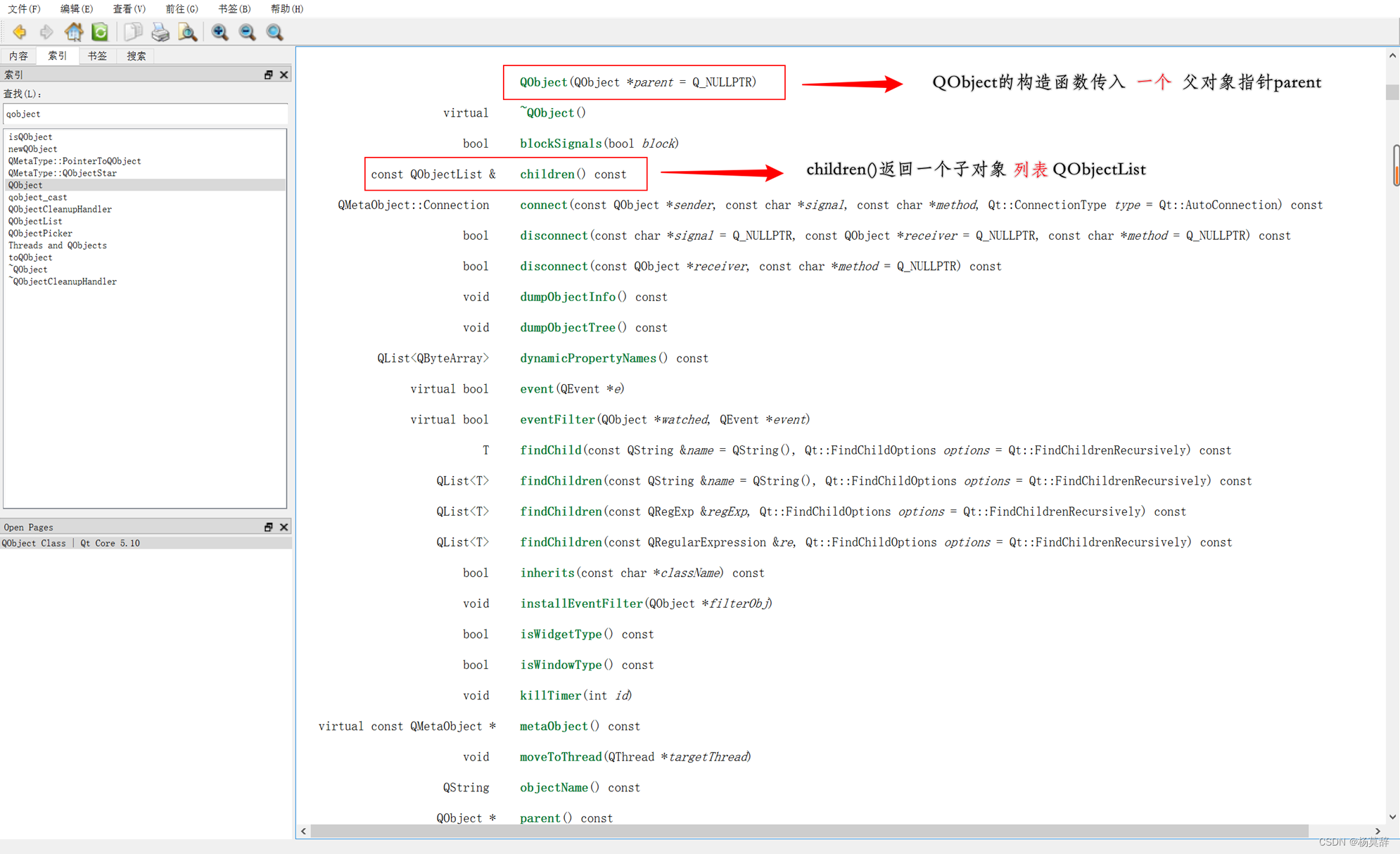Select QObjectCleanupHandler index entry
The image size is (1400, 854).
[x=60, y=209]
